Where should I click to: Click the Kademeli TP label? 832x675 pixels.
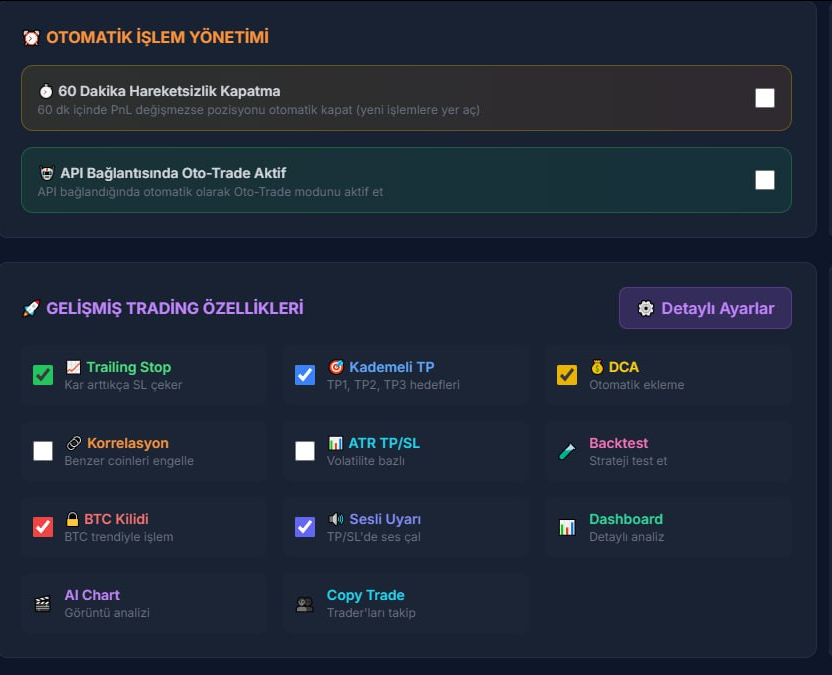click(392, 367)
